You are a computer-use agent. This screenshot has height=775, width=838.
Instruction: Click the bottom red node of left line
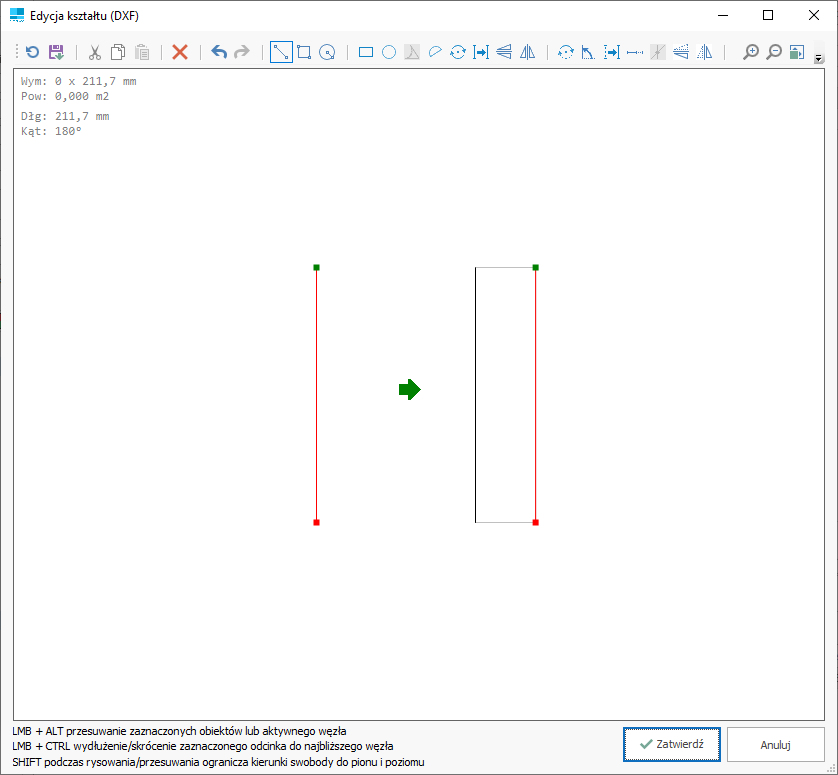pos(316,522)
